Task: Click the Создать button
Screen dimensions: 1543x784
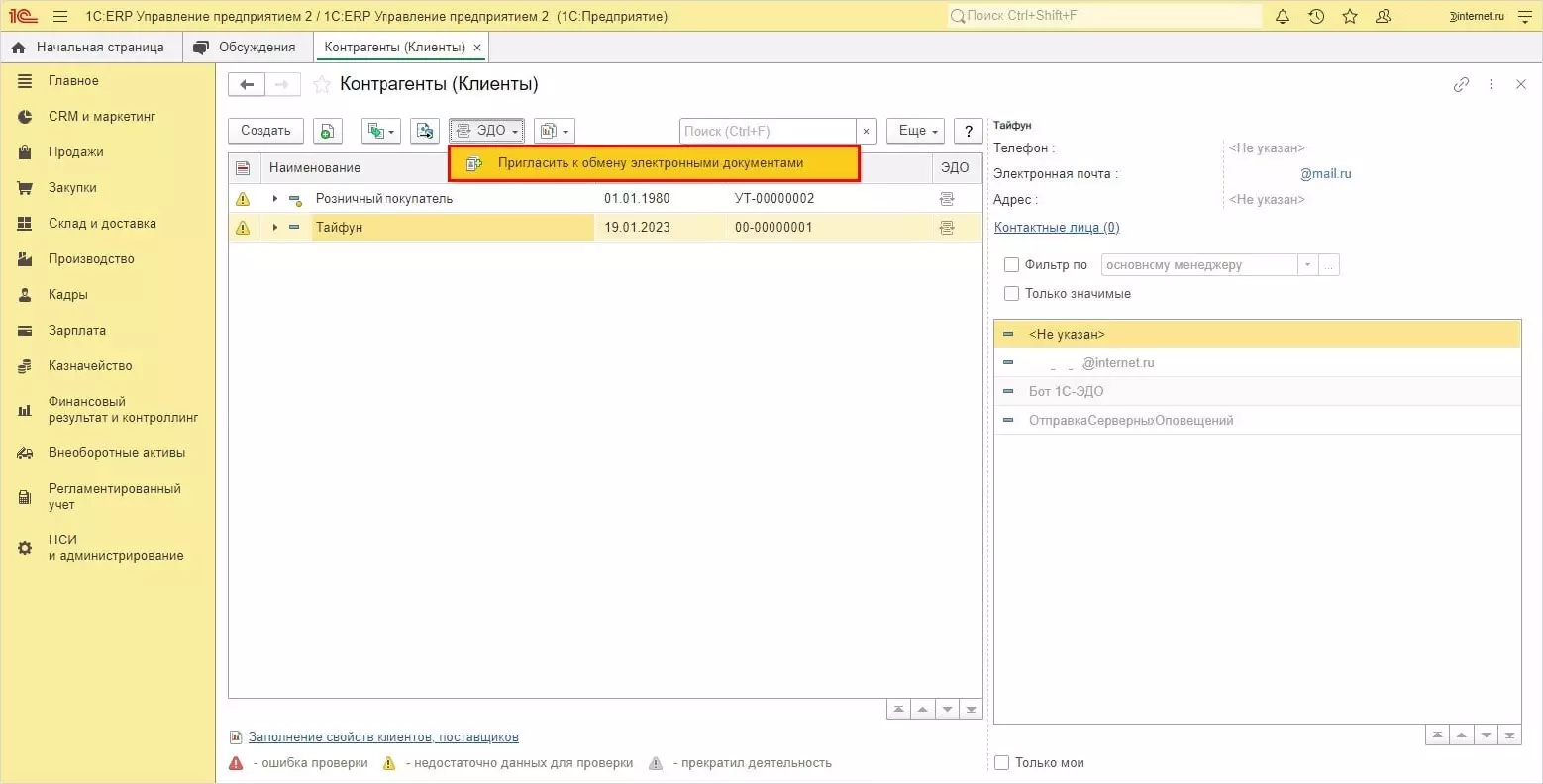Action: point(265,131)
